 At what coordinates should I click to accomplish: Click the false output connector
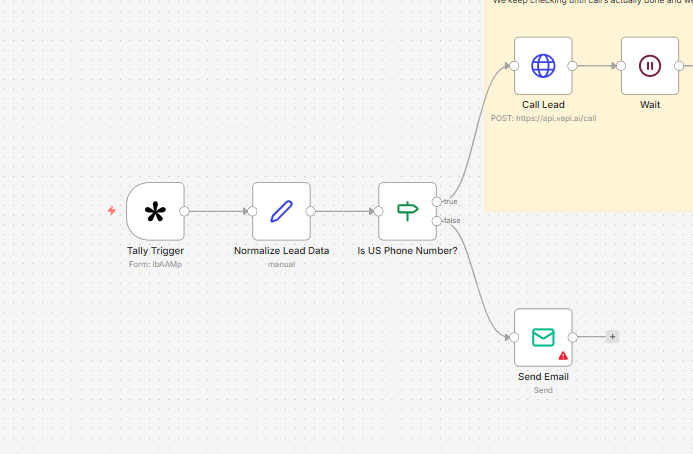(x=436, y=220)
